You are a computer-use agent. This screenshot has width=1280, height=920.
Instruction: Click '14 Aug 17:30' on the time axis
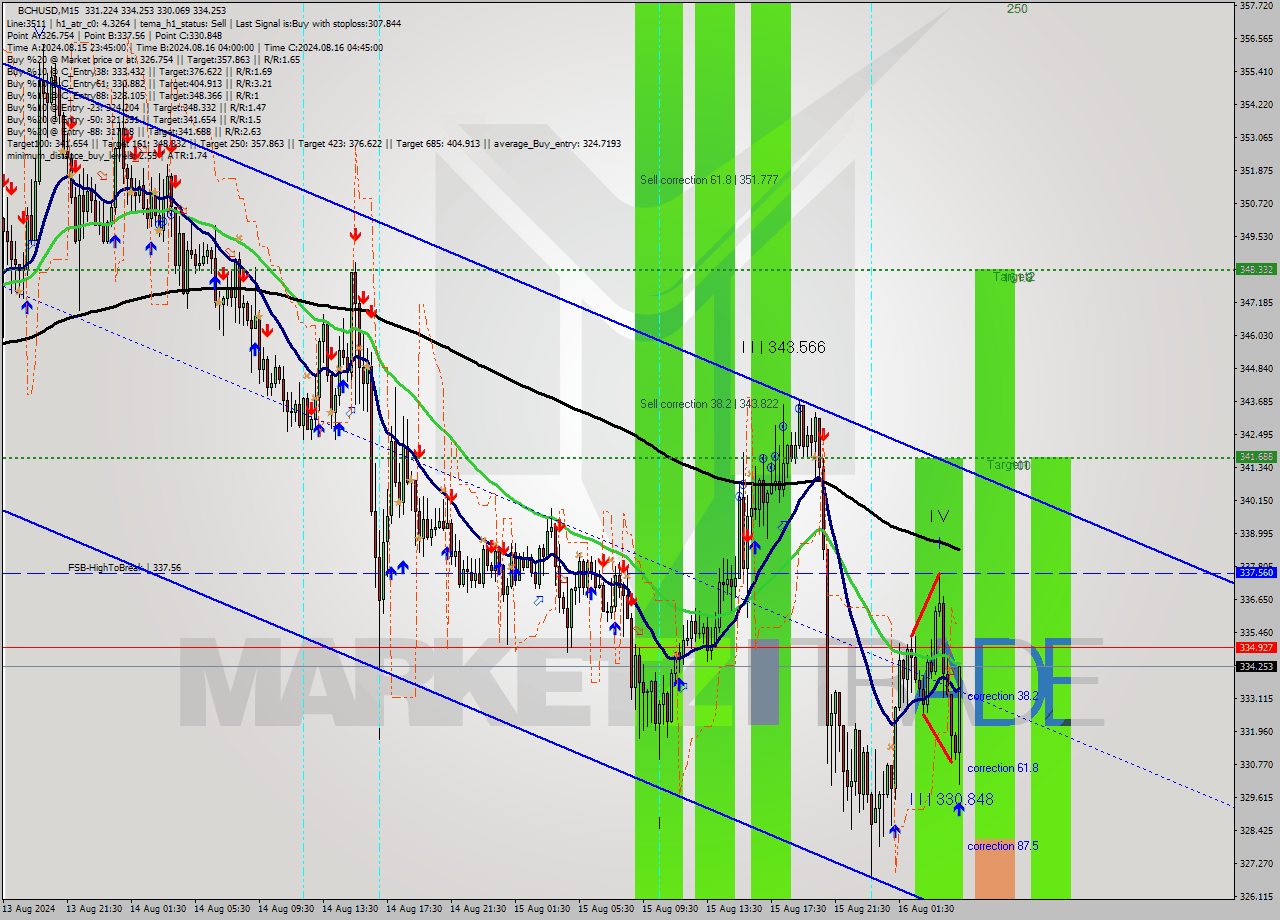point(414,909)
